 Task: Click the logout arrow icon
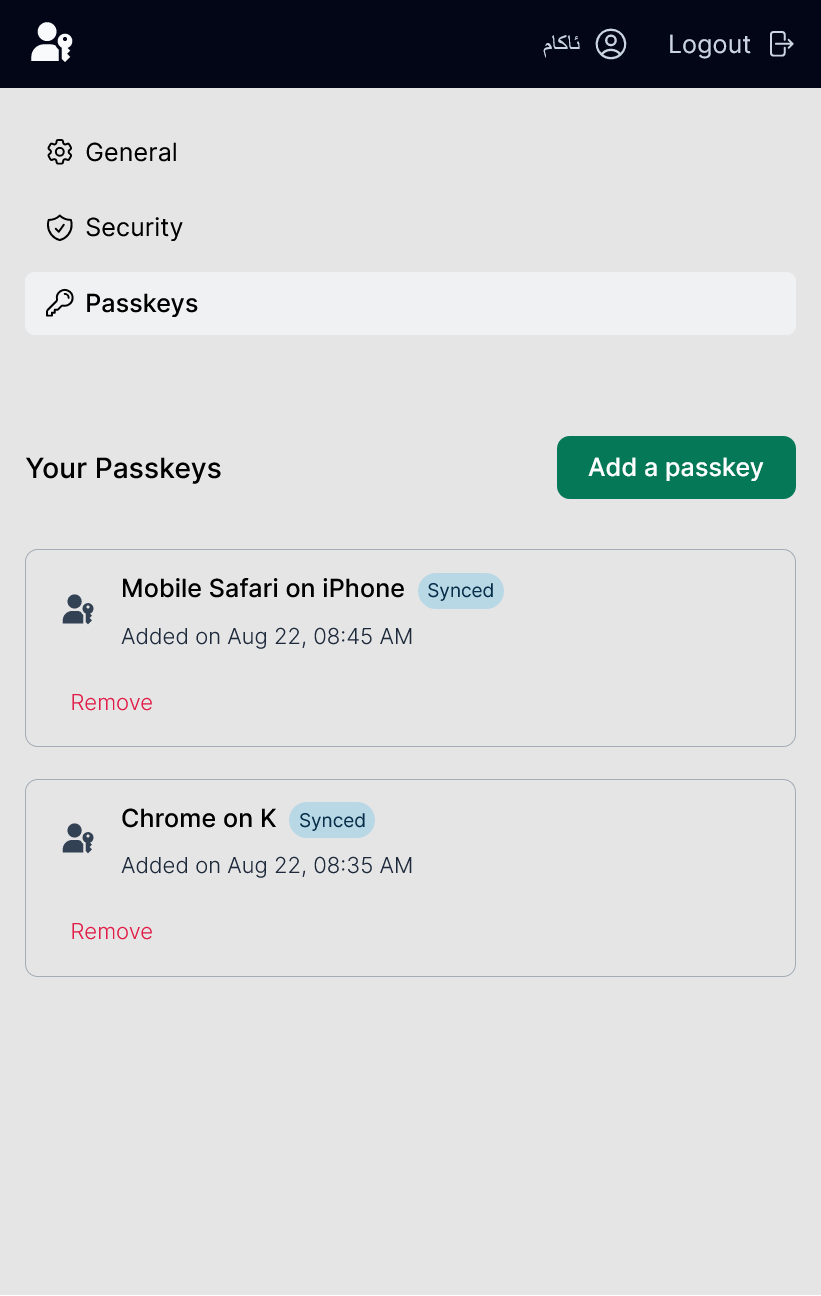[782, 43]
